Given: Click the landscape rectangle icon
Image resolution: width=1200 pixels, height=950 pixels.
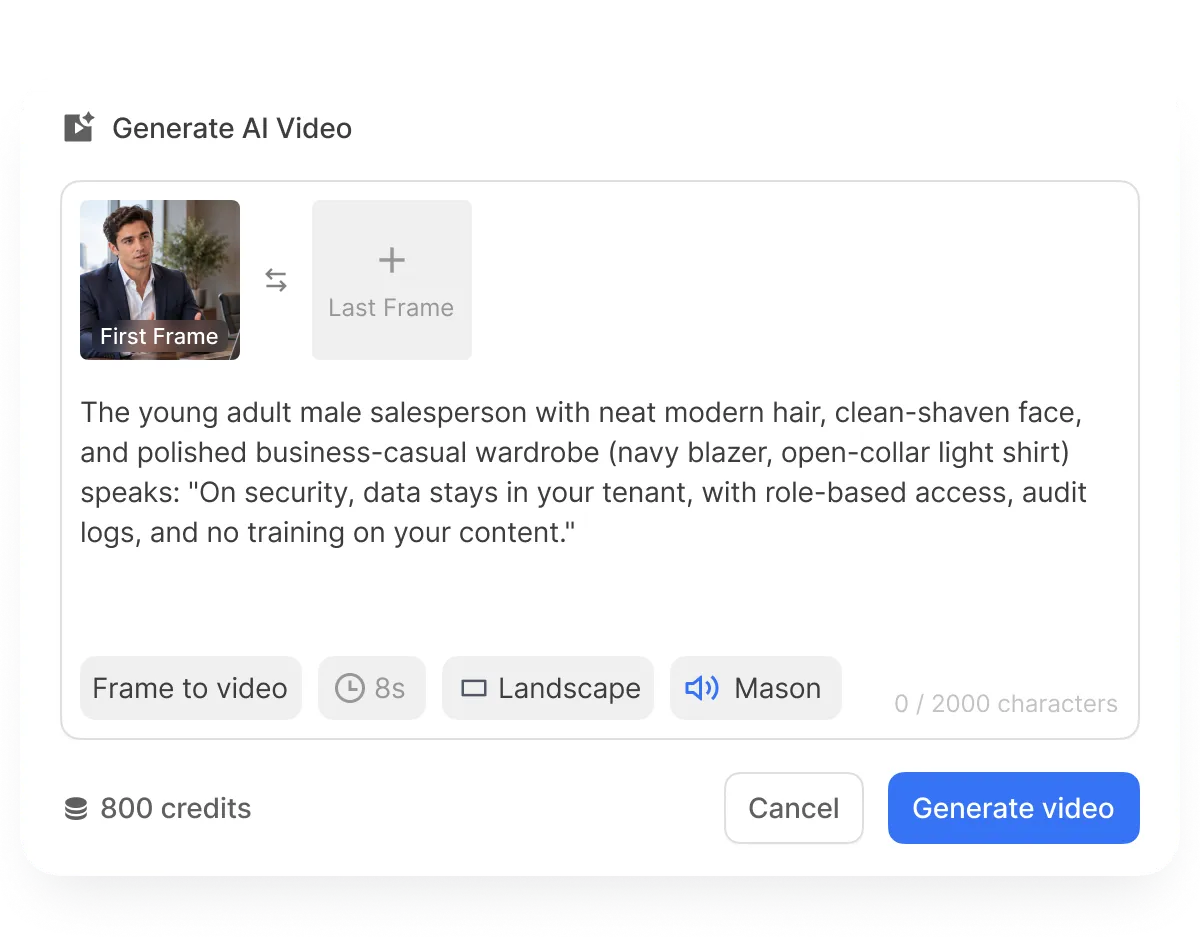Looking at the screenshot, I should [473, 688].
